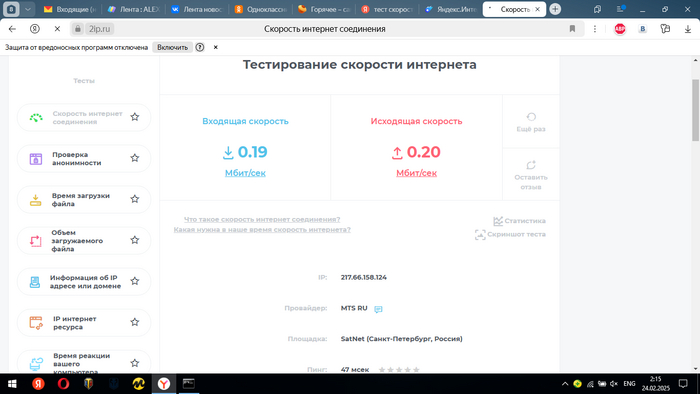Viewport: 700px width, 394px height.
Task: Open Opera from the taskbar
Action: [63, 384]
